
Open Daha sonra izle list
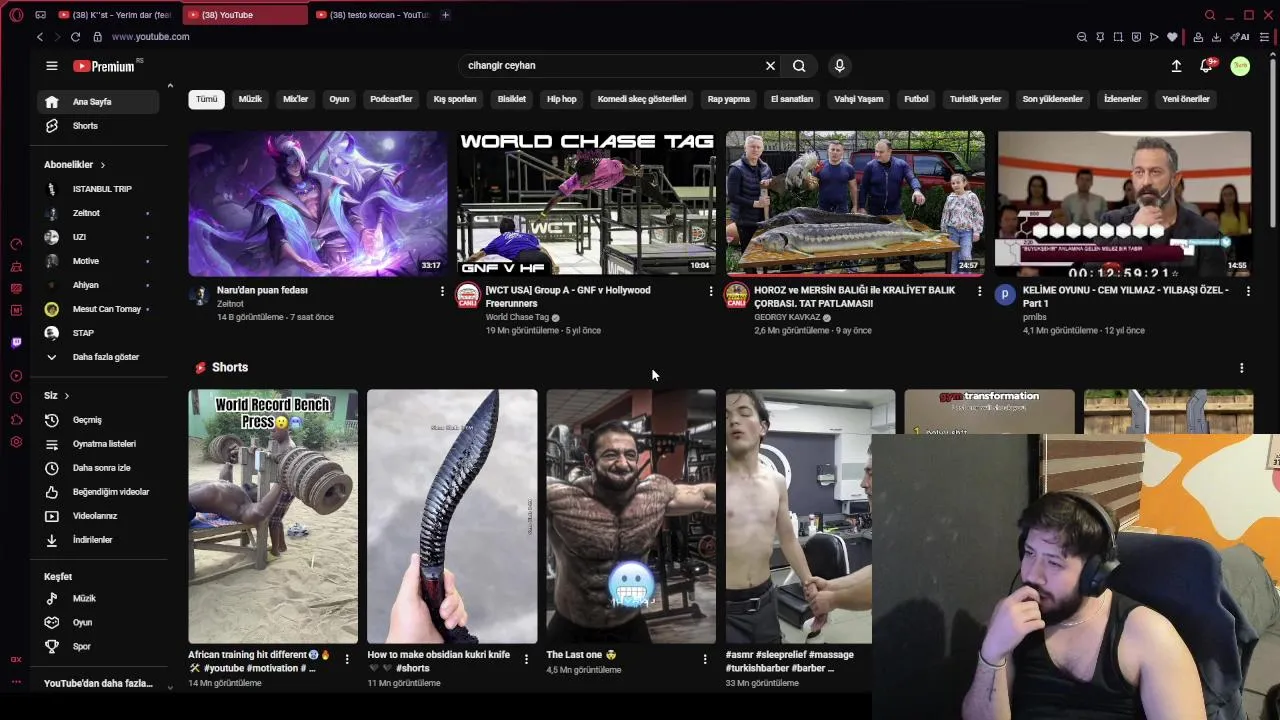click(x=98, y=468)
